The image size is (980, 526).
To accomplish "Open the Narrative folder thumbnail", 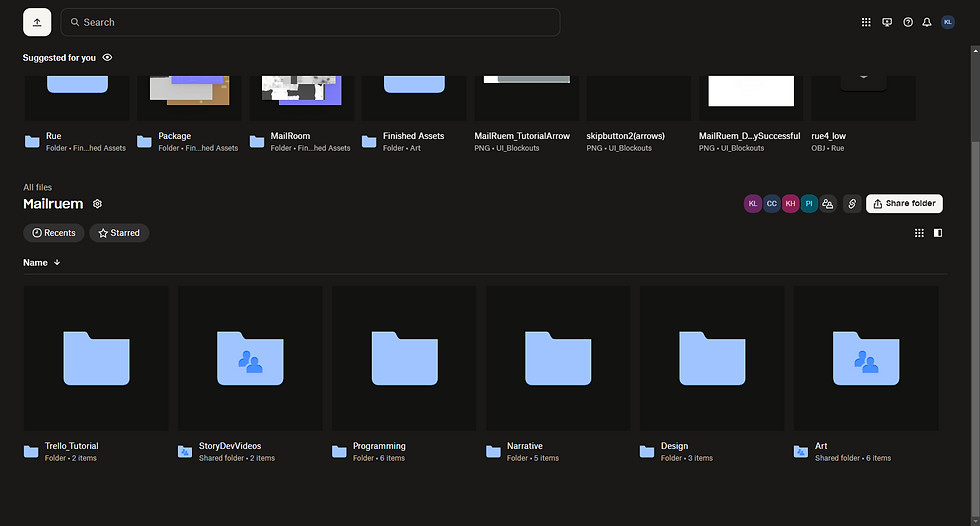I will click(558, 359).
